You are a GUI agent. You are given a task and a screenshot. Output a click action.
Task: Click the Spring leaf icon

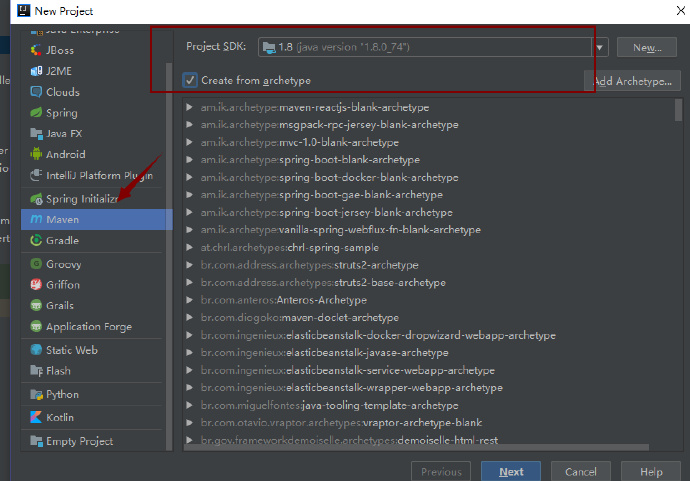coord(36,113)
